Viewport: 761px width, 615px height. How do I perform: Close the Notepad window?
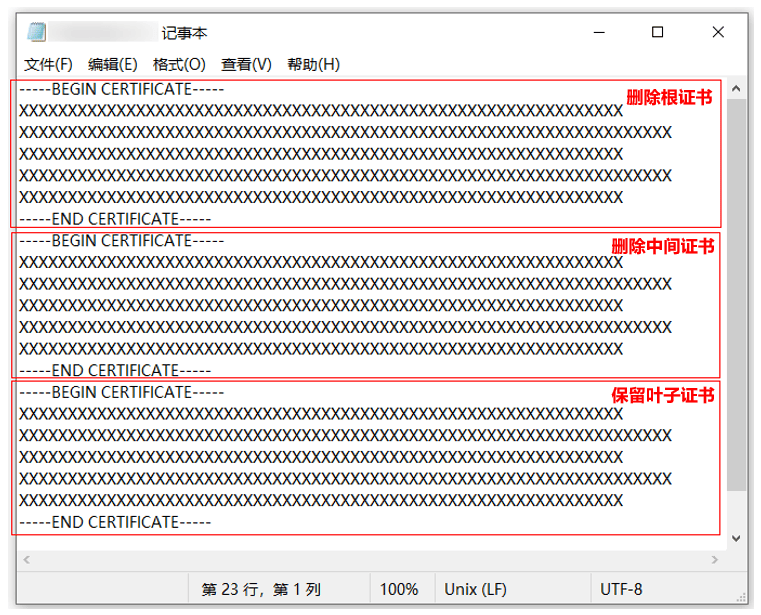pyautogui.click(x=718, y=33)
